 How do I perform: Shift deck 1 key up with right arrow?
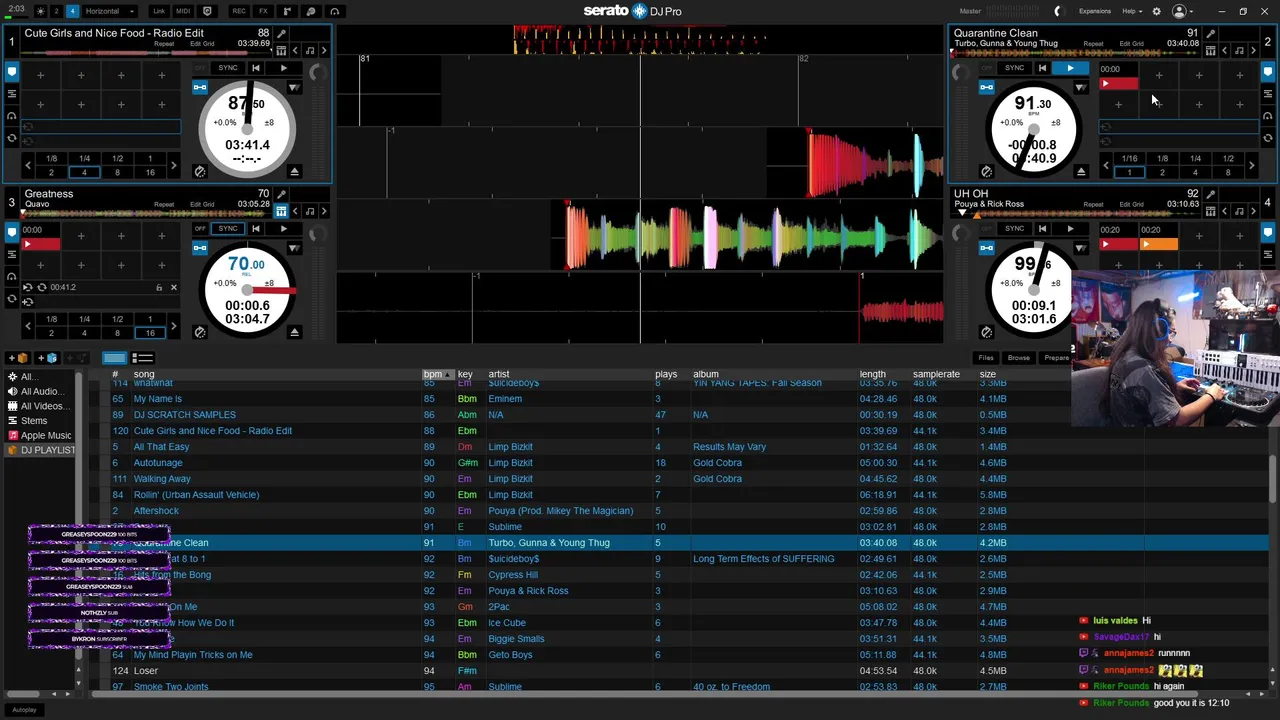point(324,50)
